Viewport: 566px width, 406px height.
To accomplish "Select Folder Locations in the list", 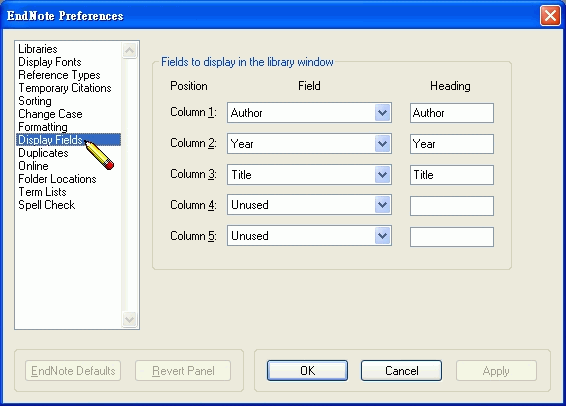I will click(57, 179).
